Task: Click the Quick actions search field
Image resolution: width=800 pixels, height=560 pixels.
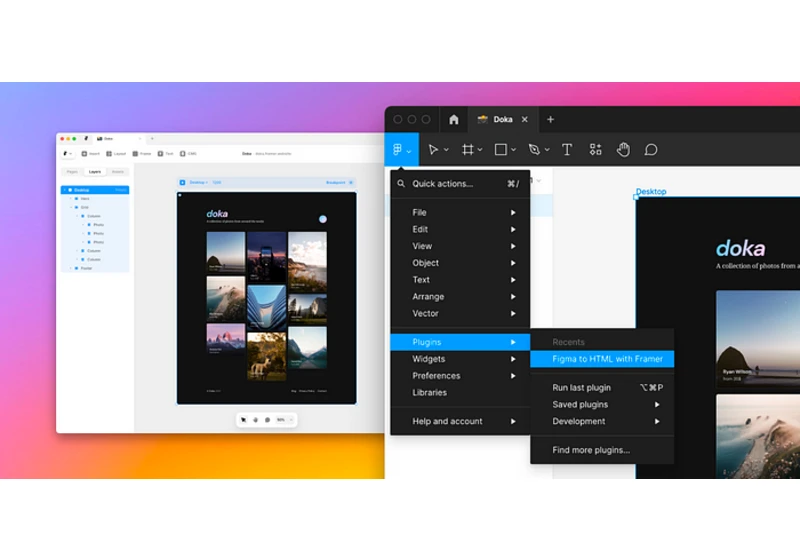Action: click(x=460, y=184)
